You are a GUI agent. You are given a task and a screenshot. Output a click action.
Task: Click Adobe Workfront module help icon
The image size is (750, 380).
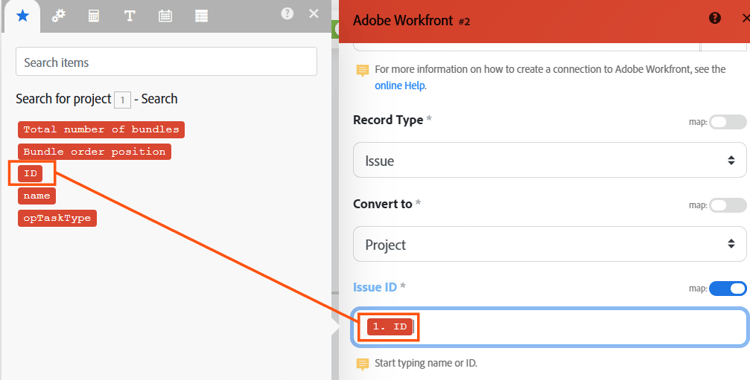point(715,19)
